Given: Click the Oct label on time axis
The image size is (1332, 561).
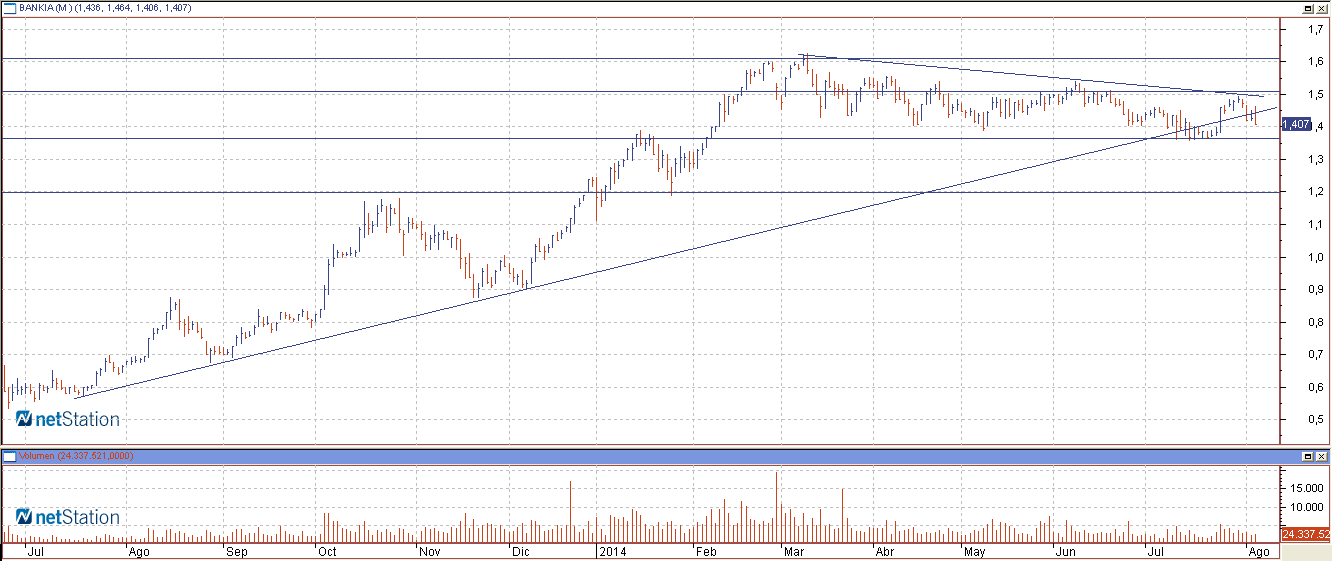Looking at the screenshot, I should coord(326,551).
